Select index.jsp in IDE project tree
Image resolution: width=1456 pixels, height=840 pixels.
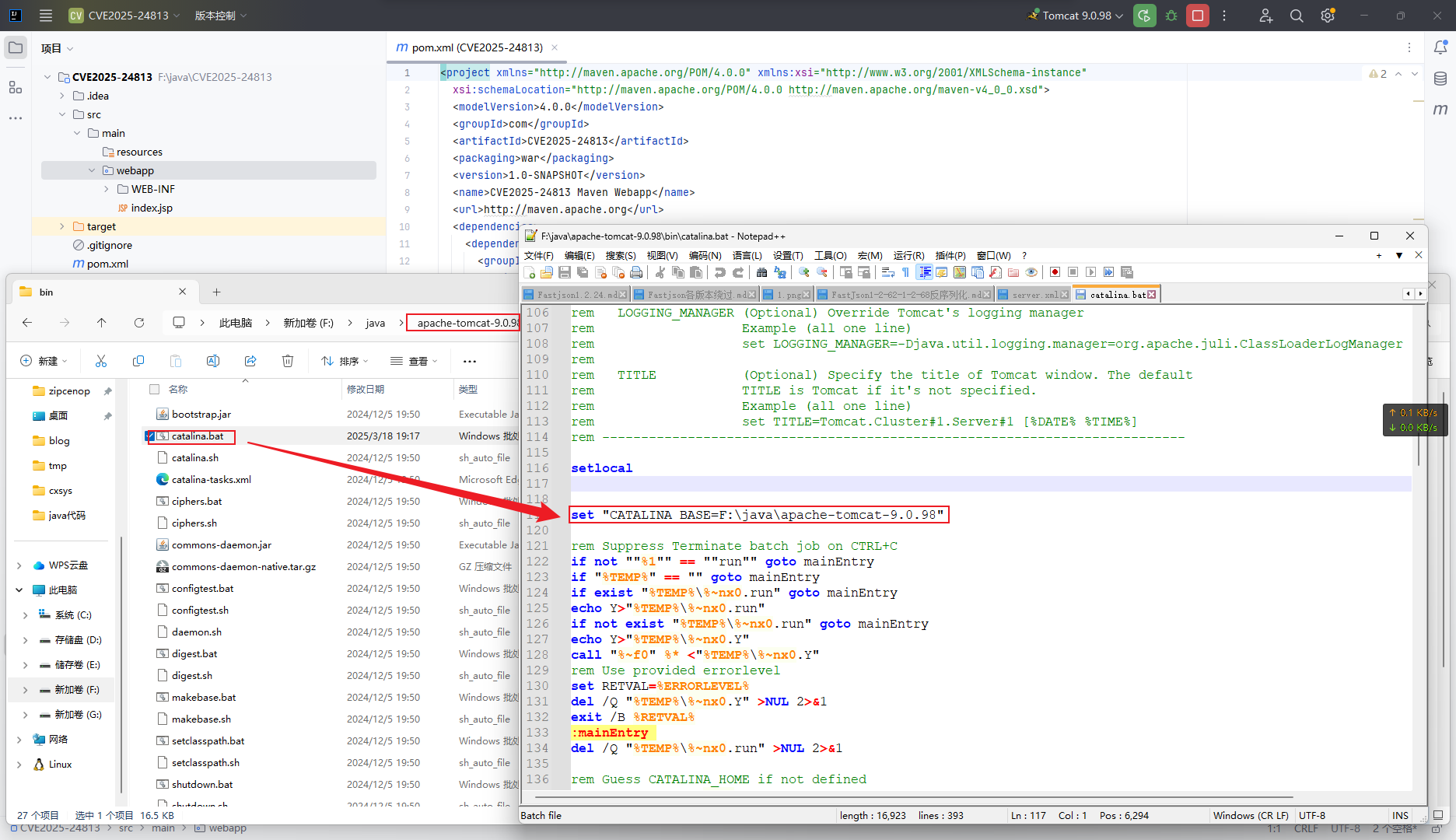[152, 208]
